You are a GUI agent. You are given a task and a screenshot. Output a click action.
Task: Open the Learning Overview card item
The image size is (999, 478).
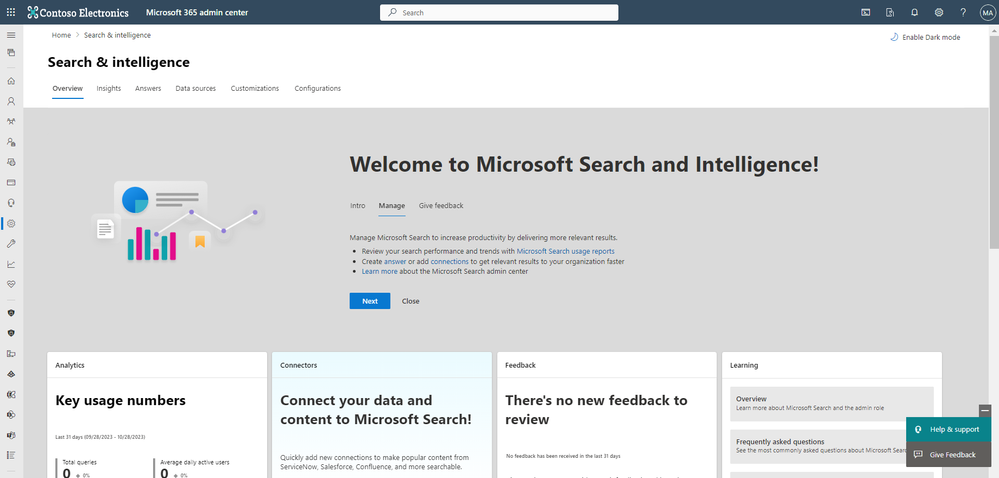click(831, 403)
